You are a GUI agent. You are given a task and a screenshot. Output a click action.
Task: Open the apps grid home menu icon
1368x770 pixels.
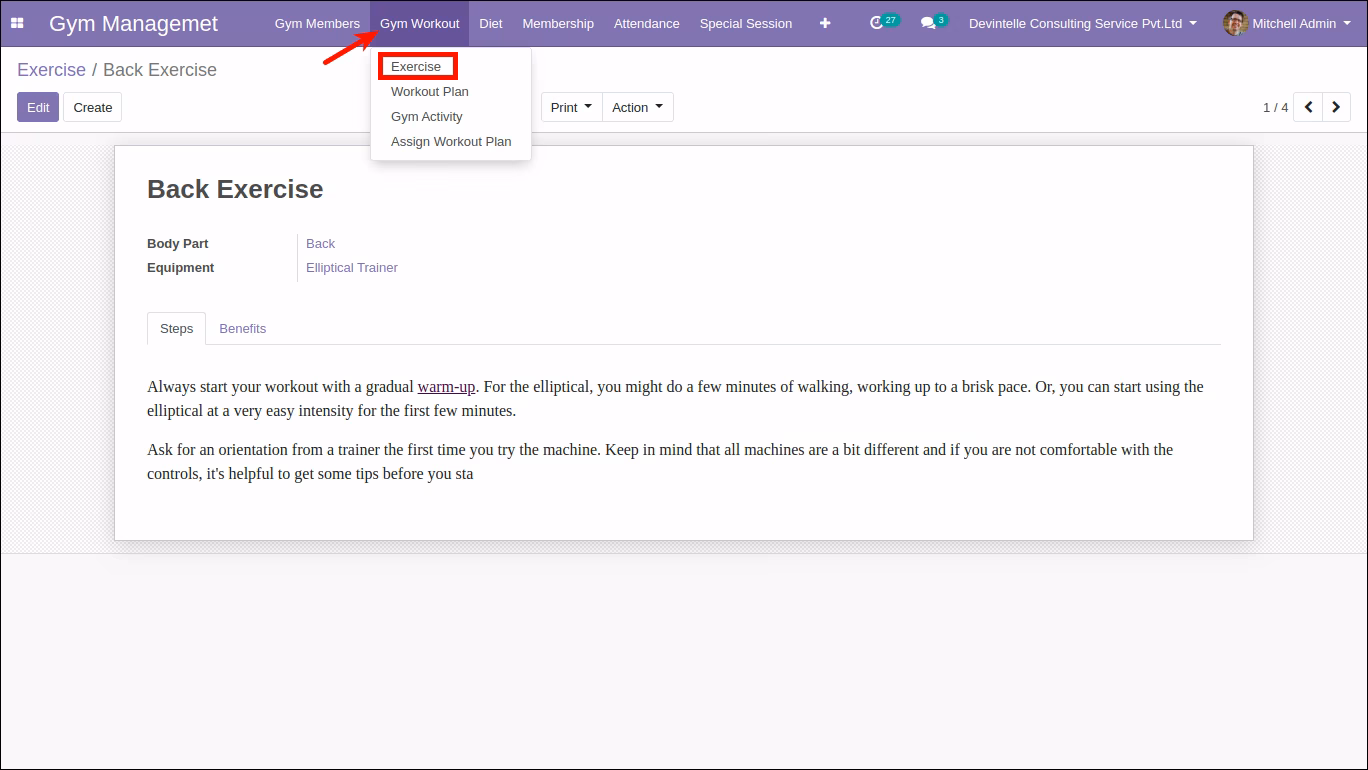(x=17, y=23)
